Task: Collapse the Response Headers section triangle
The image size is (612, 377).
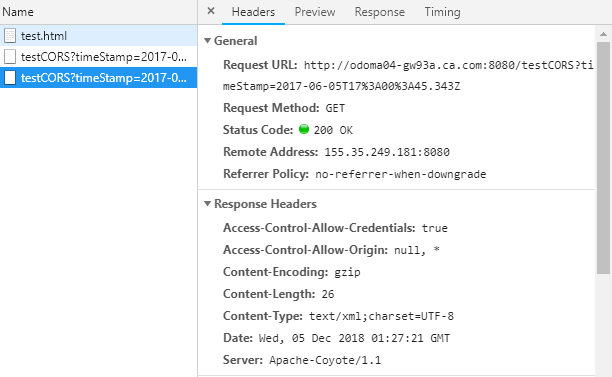Action: click(208, 203)
